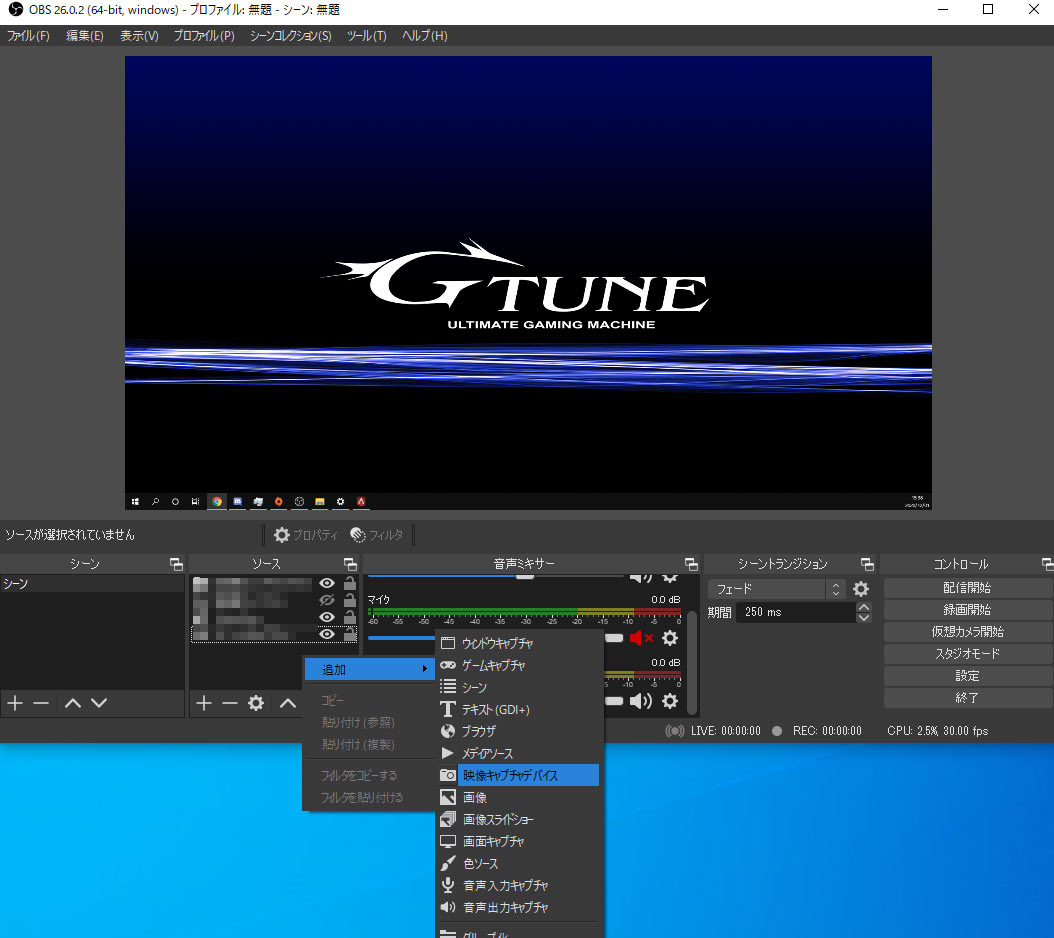
Task: Add a シーン source from submenu
Action: pos(517,687)
